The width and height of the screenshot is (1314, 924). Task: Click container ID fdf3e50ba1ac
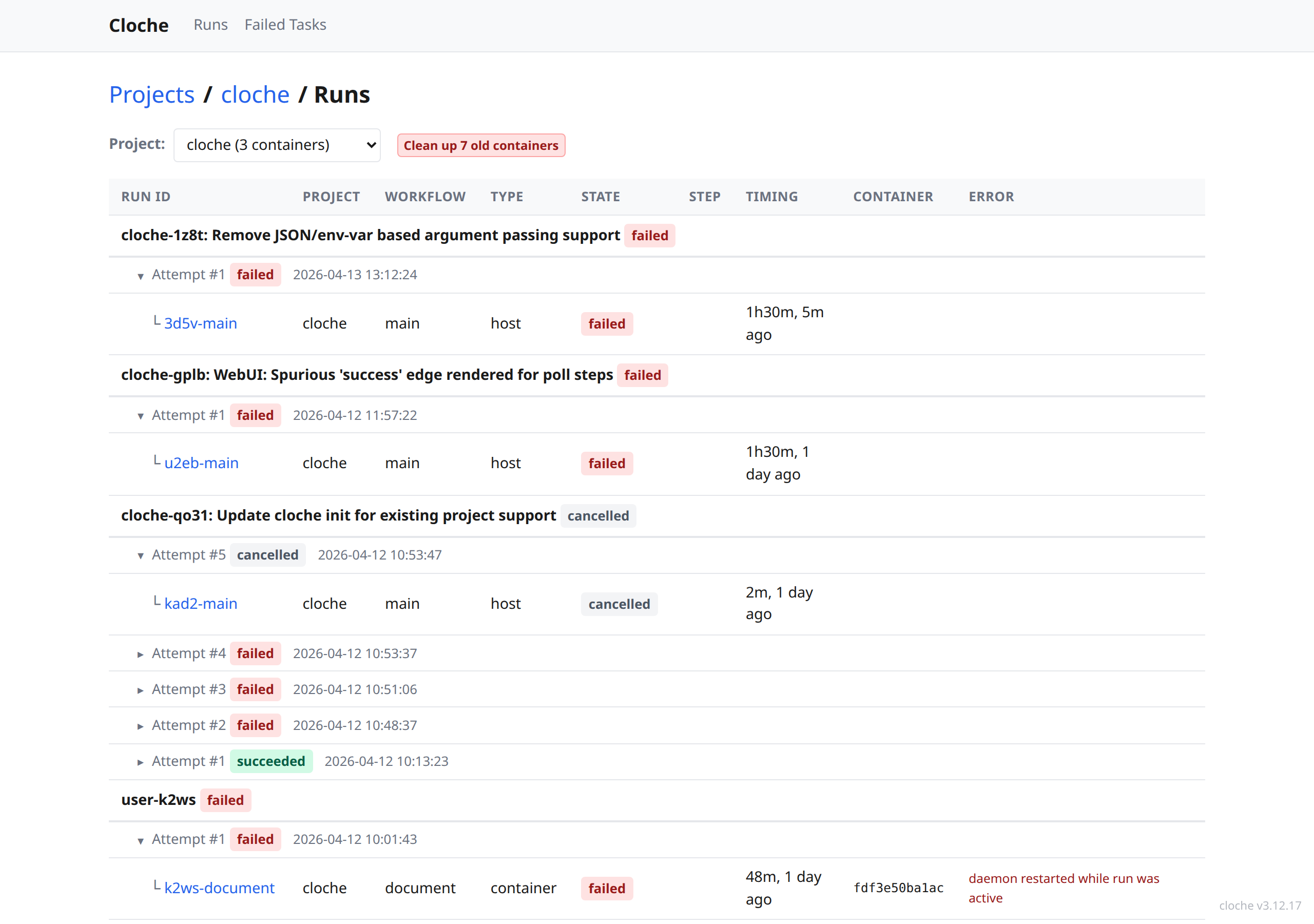(x=898, y=888)
